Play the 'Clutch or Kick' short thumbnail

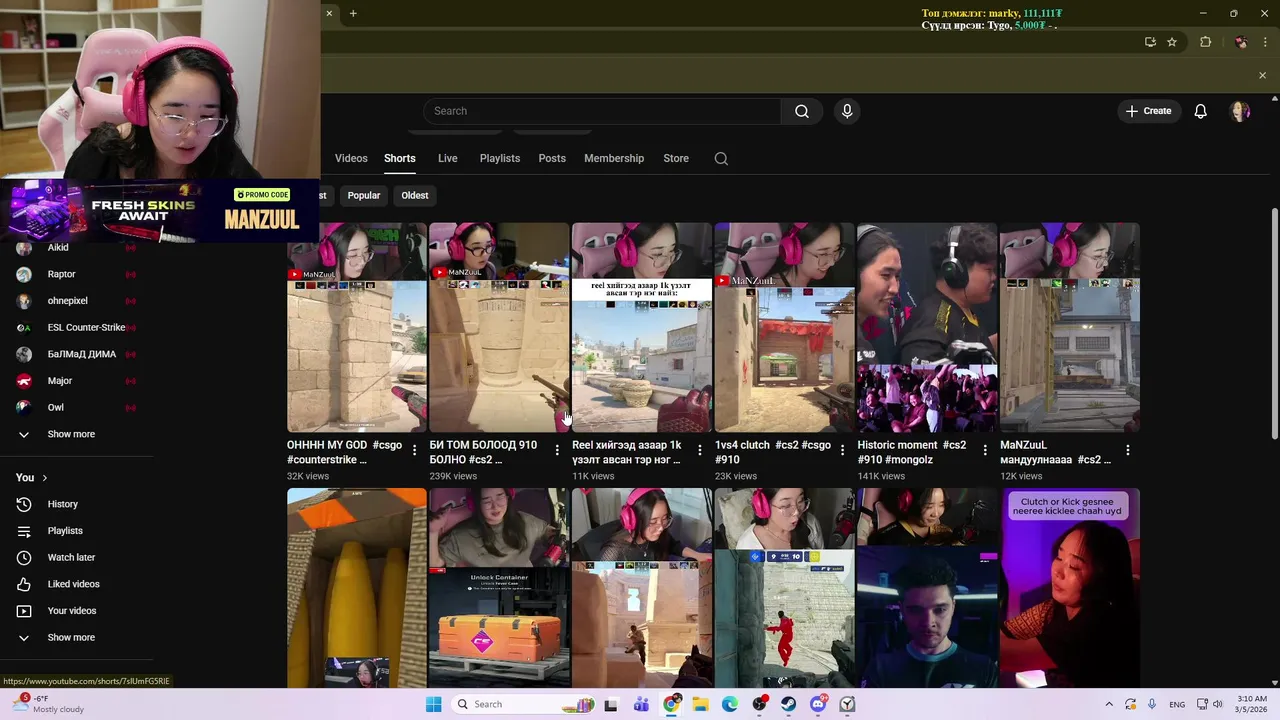pyautogui.click(x=1070, y=588)
